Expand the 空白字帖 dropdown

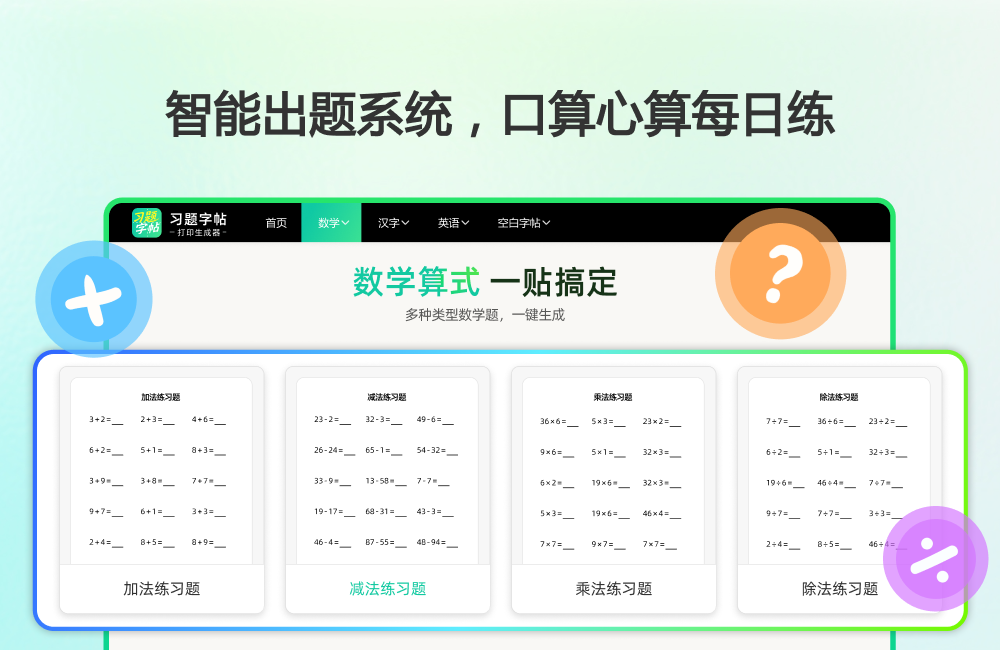tap(524, 222)
